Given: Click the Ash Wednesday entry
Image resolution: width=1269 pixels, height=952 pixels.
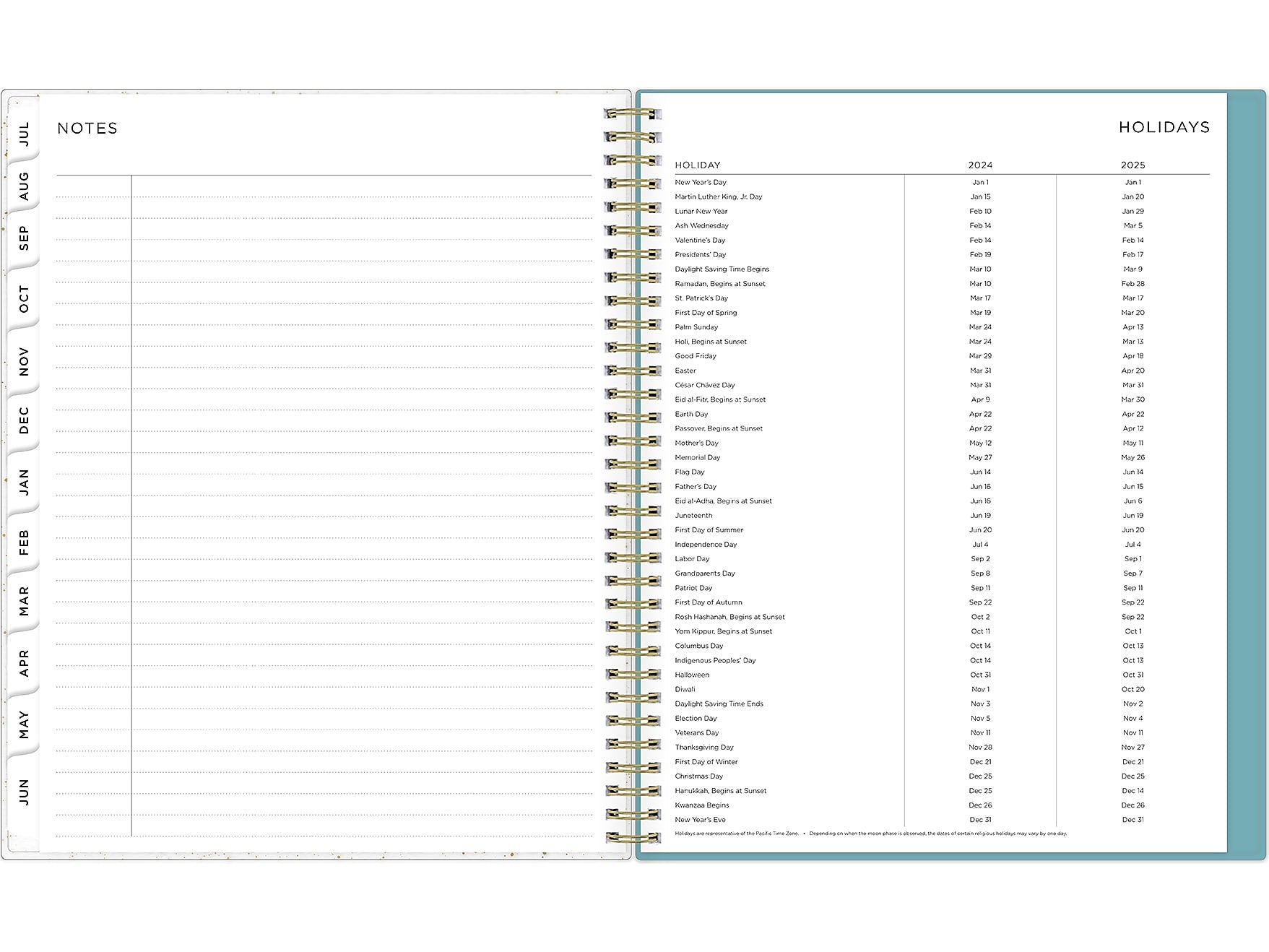Looking at the screenshot, I should click(702, 225).
